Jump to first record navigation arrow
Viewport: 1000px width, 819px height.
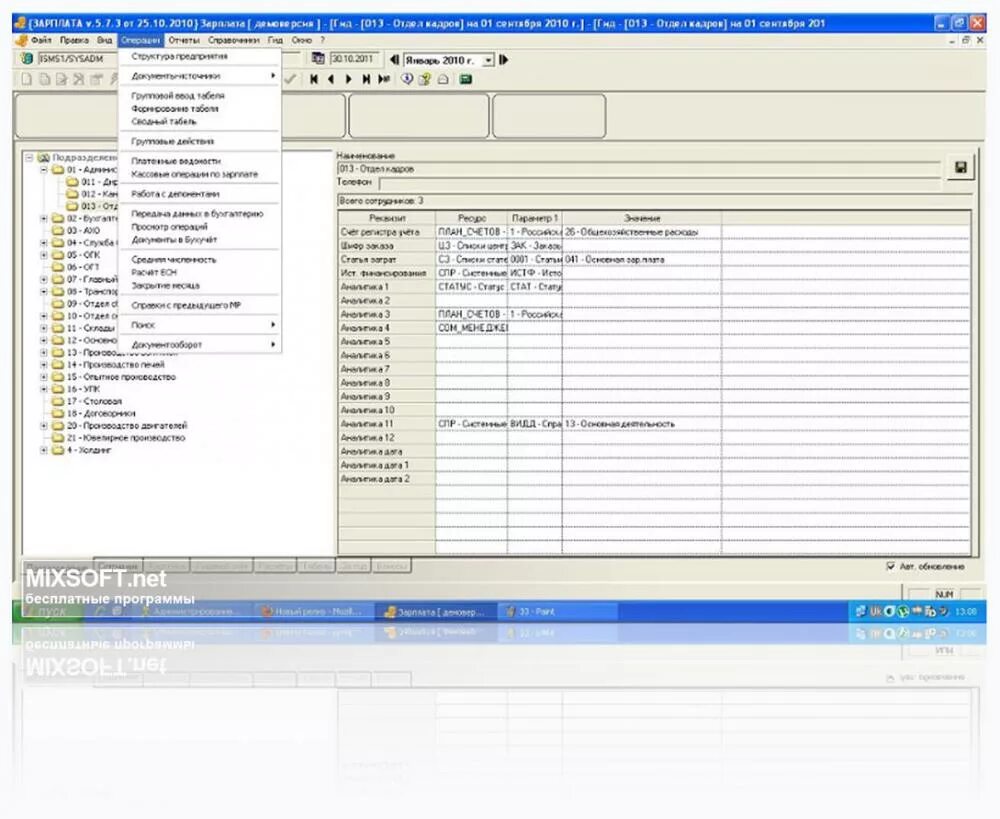[314, 79]
